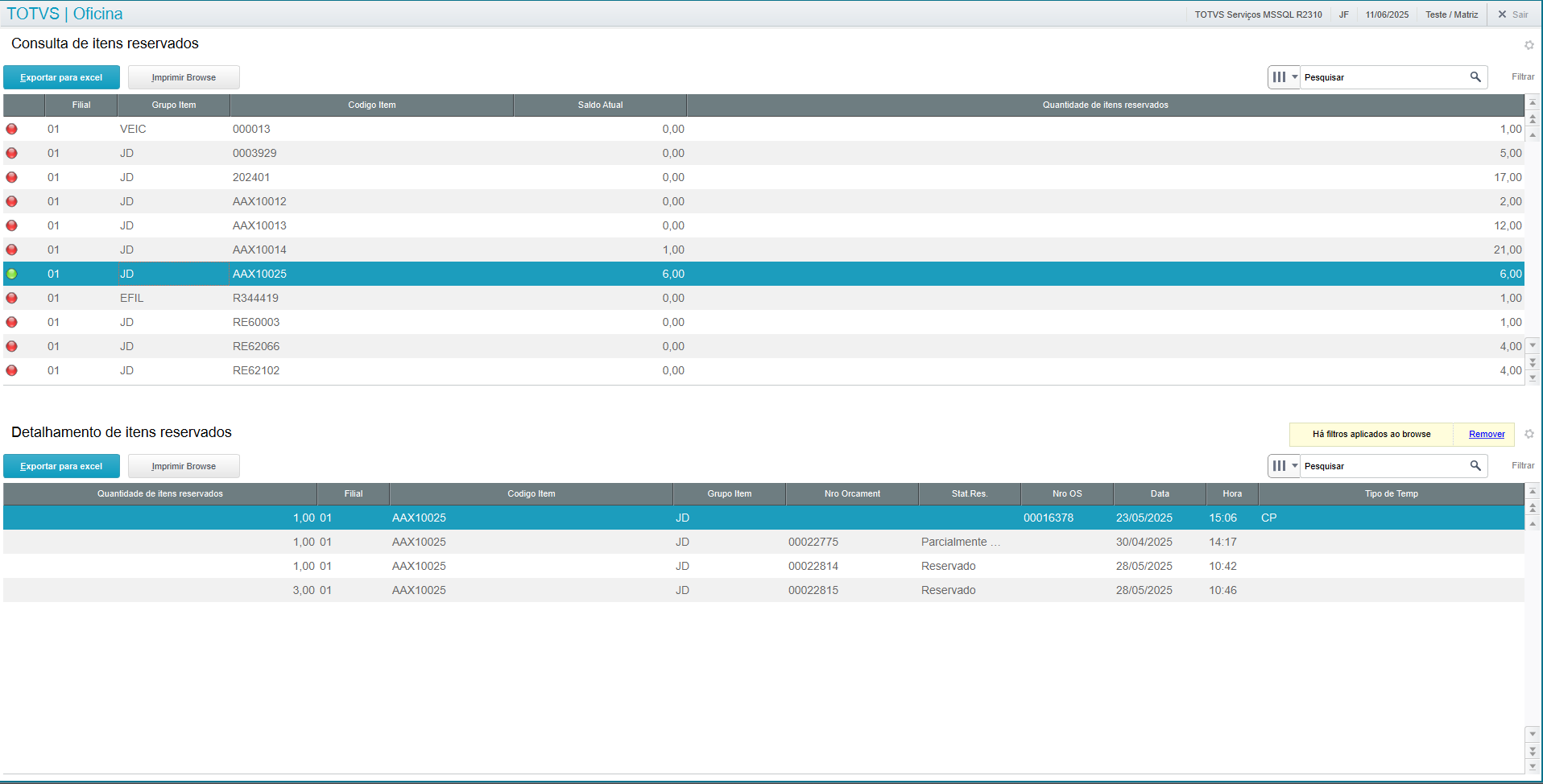This screenshot has height=784, width=1543.
Task: Click Remover link to clear filters
Action: pyautogui.click(x=1487, y=434)
